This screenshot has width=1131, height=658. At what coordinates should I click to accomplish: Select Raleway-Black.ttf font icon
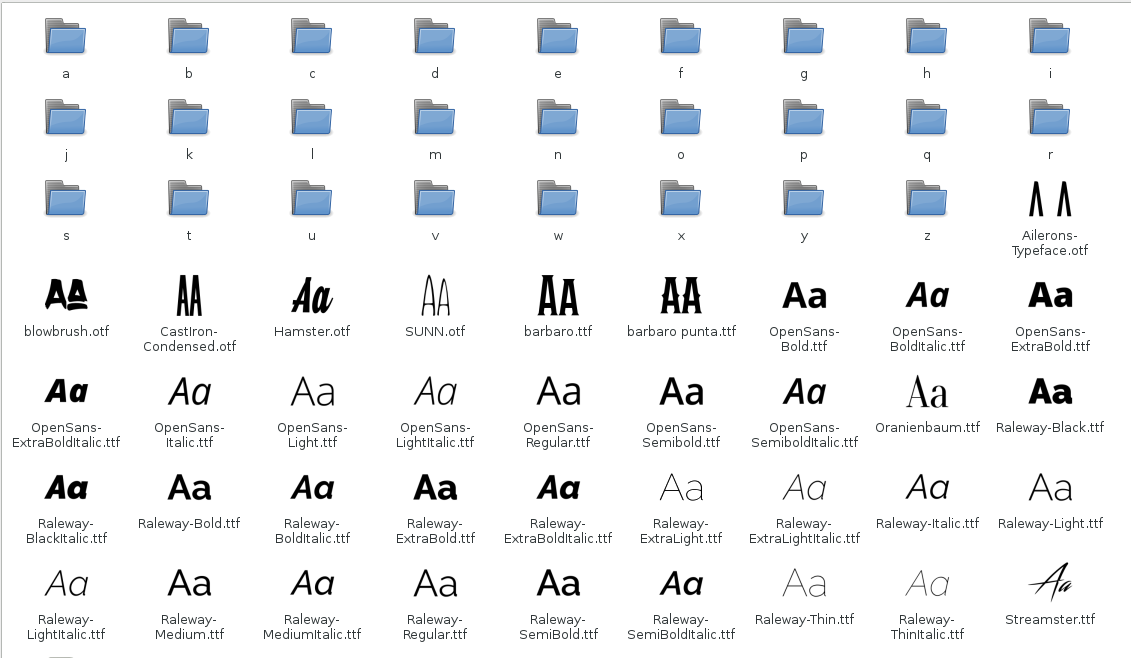1050,392
